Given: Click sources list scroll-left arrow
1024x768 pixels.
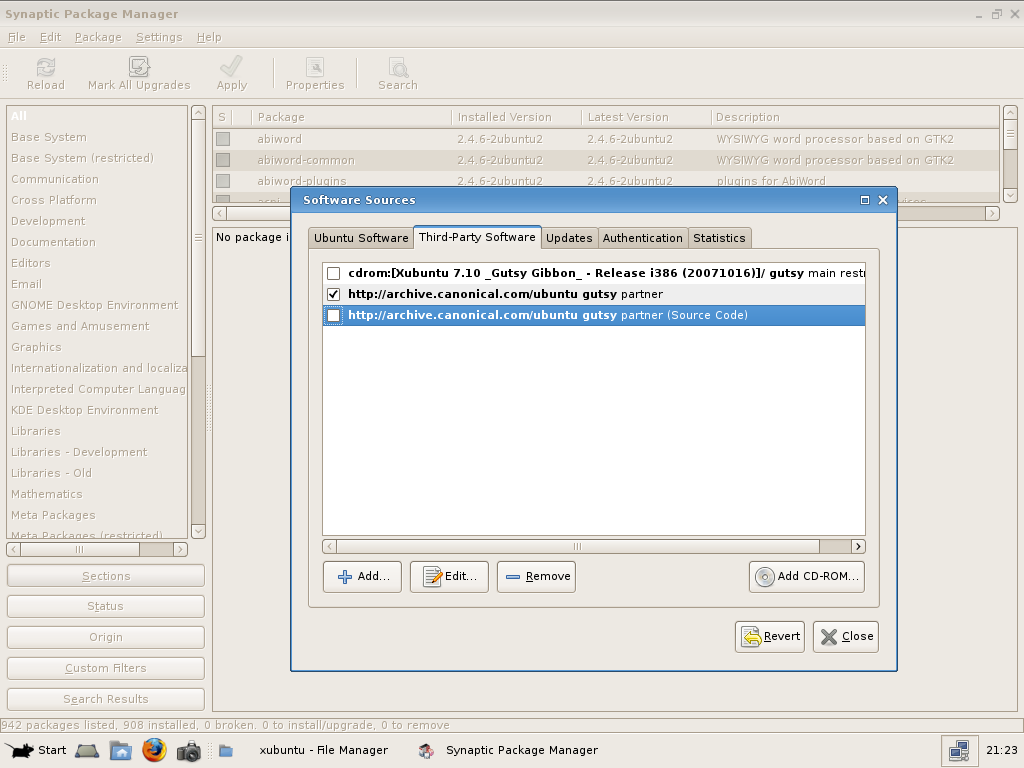Looking at the screenshot, I should click(x=330, y=547).
